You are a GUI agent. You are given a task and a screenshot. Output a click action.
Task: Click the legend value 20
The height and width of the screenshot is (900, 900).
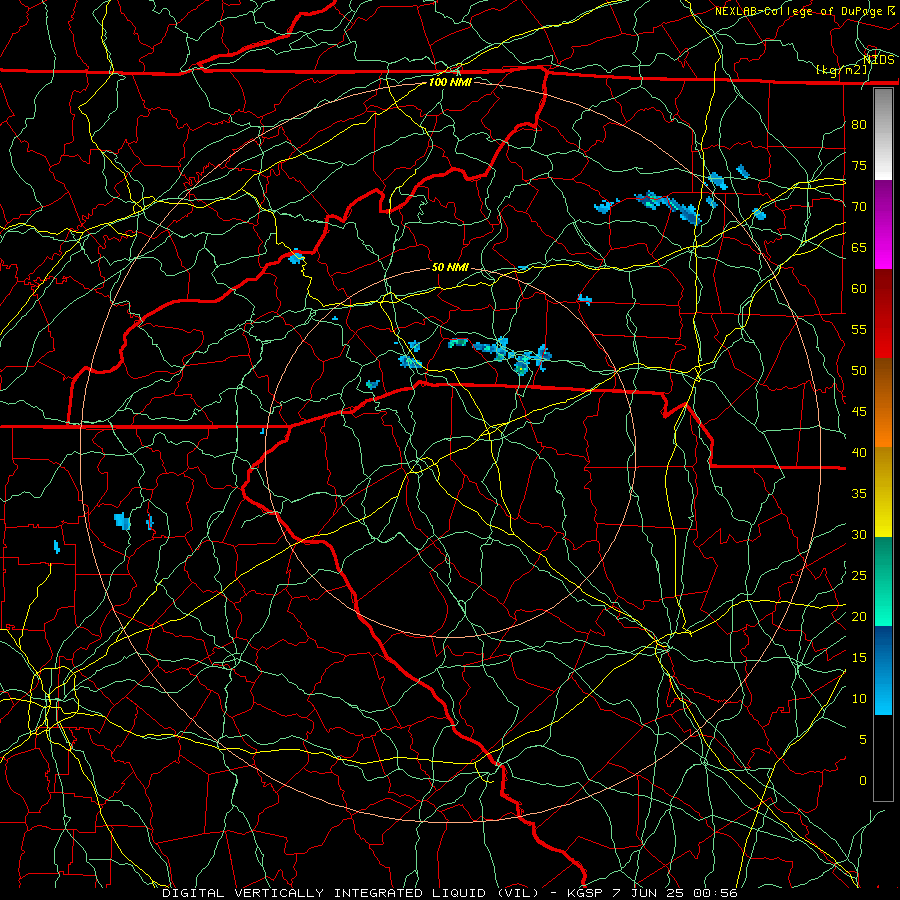859,616
